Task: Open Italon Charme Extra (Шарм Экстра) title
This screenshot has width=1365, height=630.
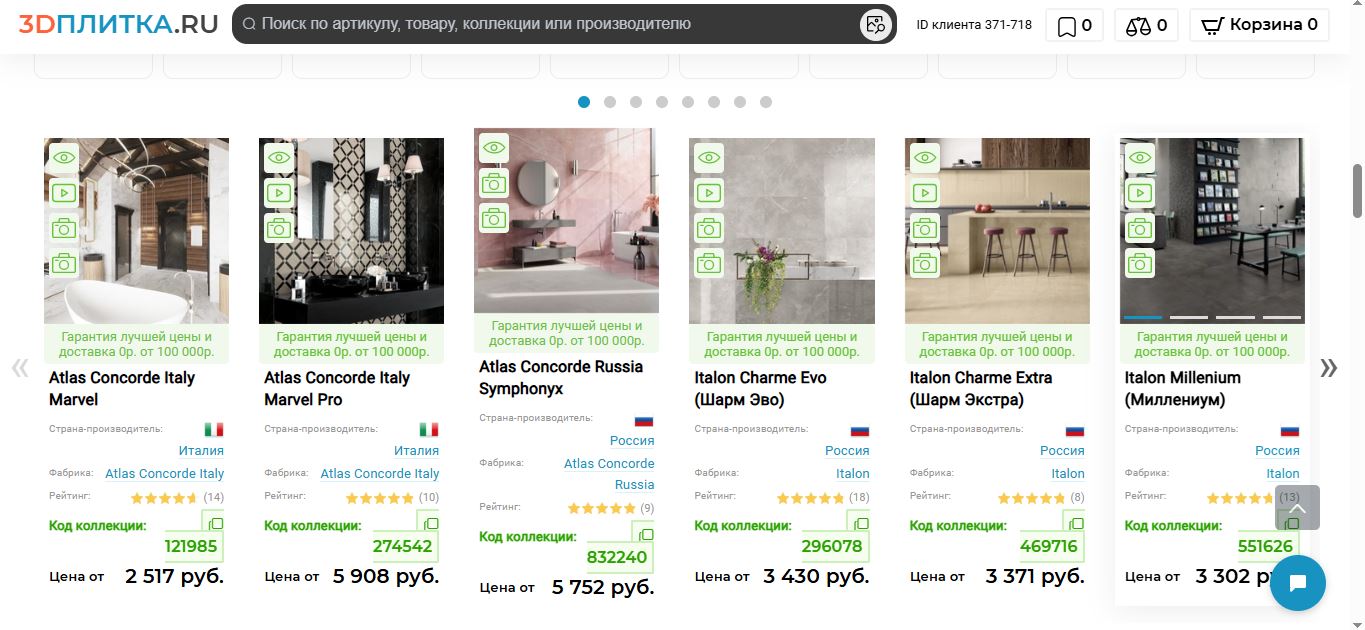Action: [981, 388]
